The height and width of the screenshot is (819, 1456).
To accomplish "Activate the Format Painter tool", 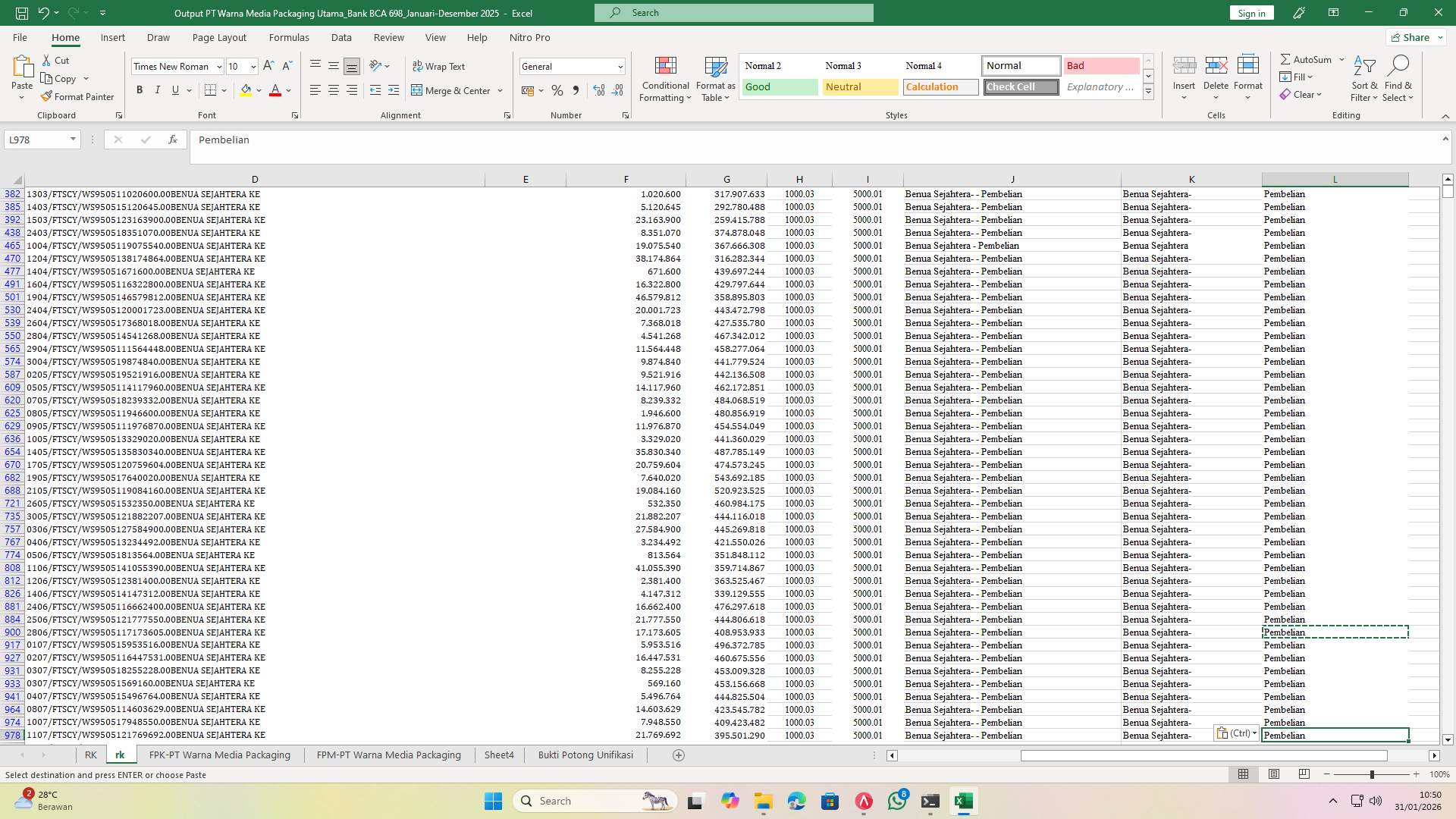I will click(x=78, y=96).
